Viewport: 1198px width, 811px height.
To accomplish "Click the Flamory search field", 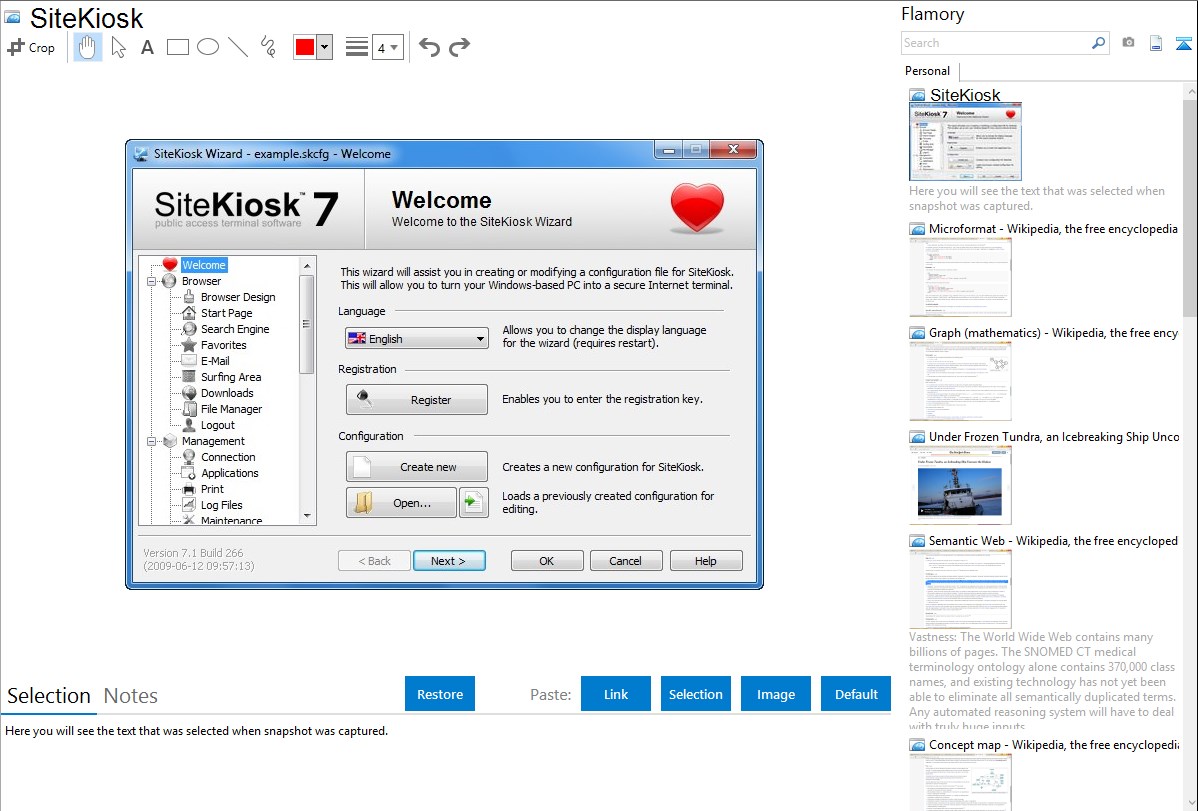I will [995, 43].
